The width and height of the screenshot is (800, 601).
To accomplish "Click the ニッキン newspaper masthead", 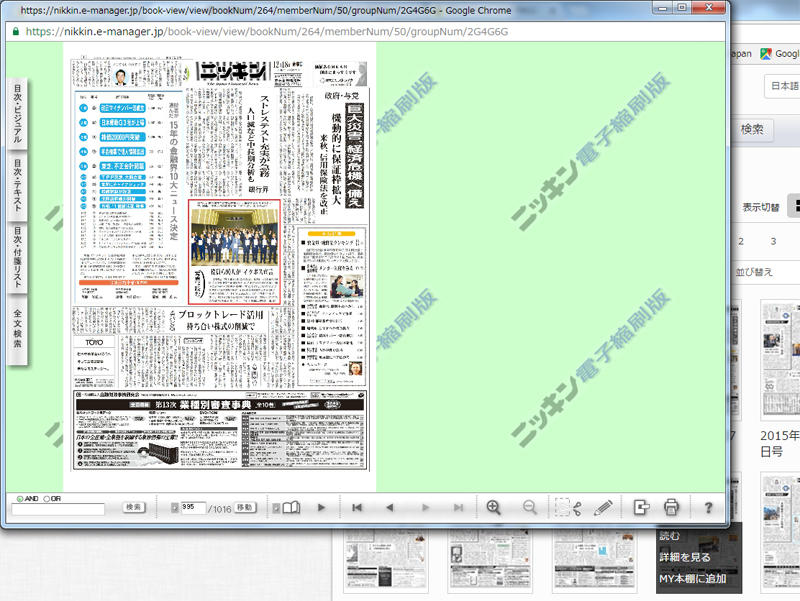I will (233, 71).
